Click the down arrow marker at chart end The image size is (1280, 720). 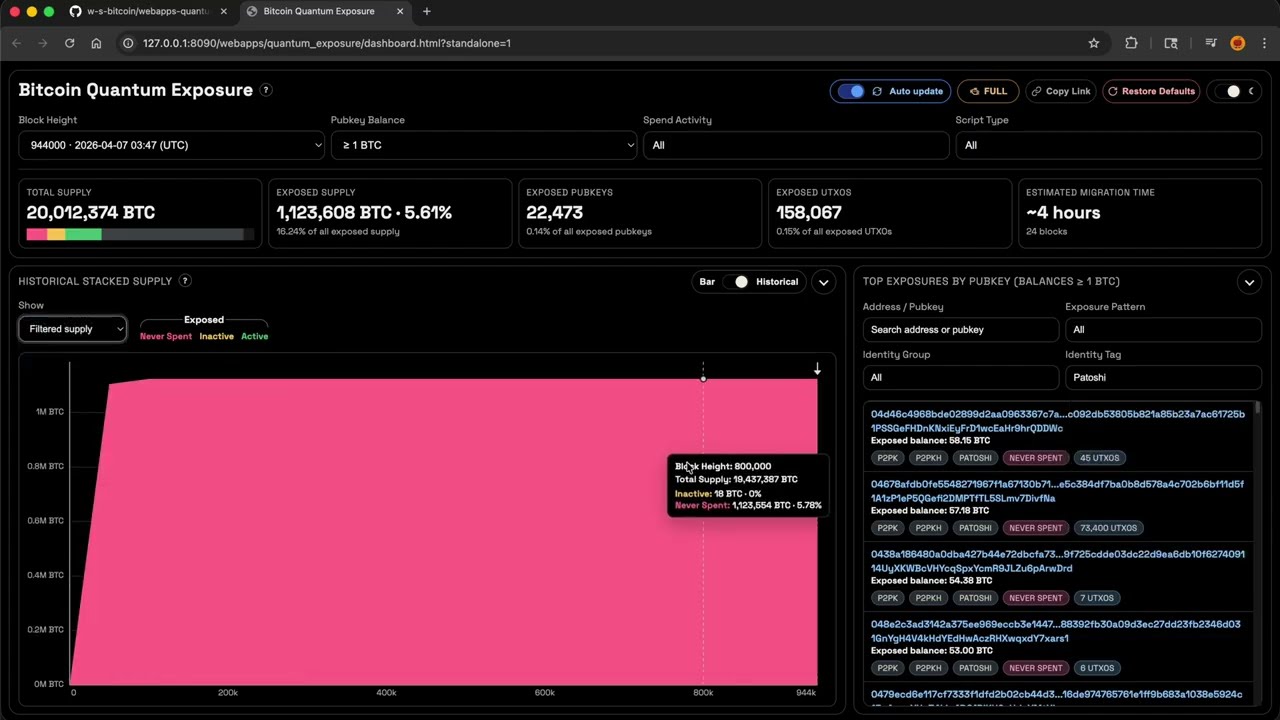click(x=817, y=369)
